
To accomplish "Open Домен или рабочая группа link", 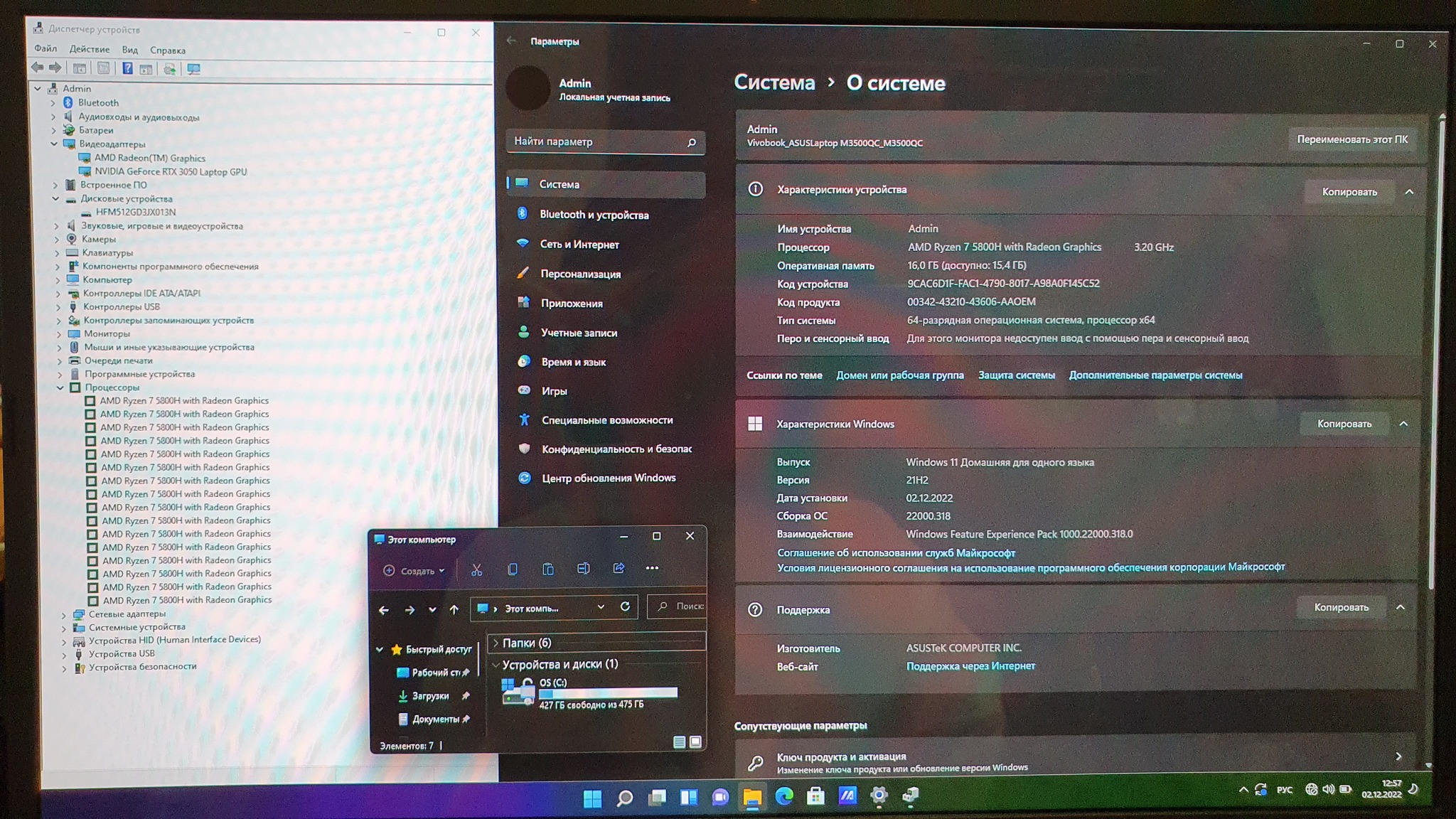I will [899, 375].
